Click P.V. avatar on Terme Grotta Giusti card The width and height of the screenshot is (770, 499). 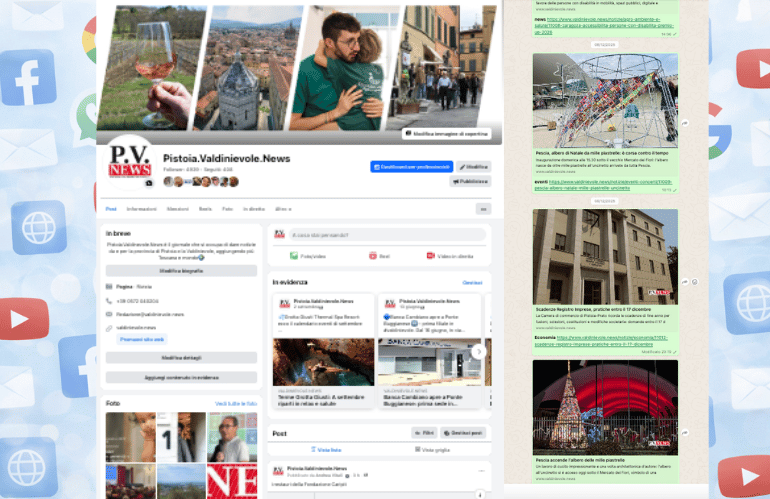[x=284, y=304]
